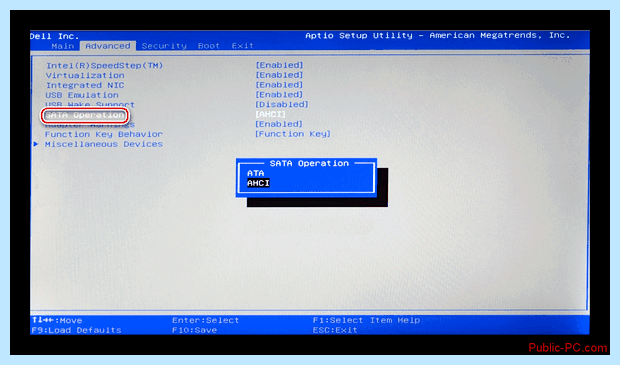
Task: Open the Miscellaneous Devices submenu
Action: 104,144
